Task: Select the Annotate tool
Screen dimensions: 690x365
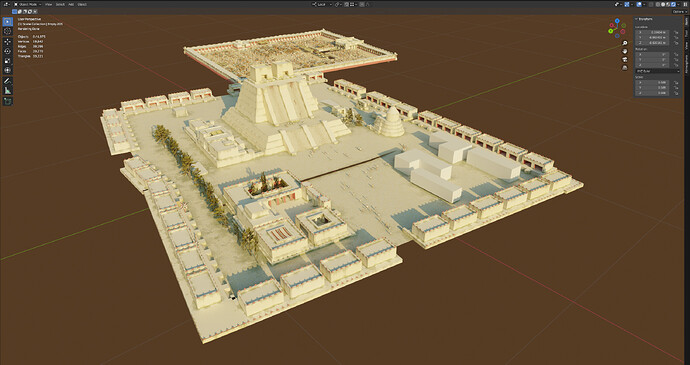Action: coord(7,81)
